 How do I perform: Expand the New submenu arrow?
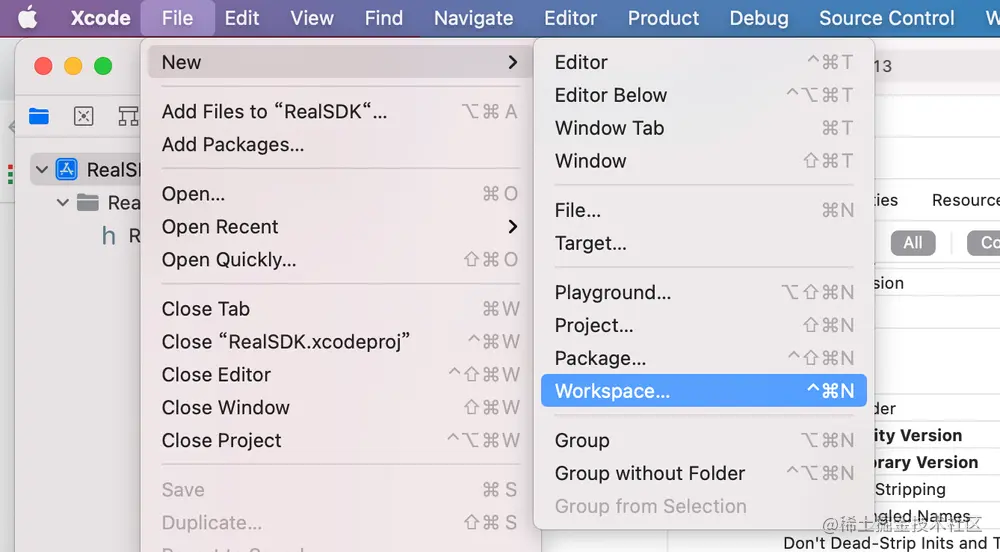point(512,62)
